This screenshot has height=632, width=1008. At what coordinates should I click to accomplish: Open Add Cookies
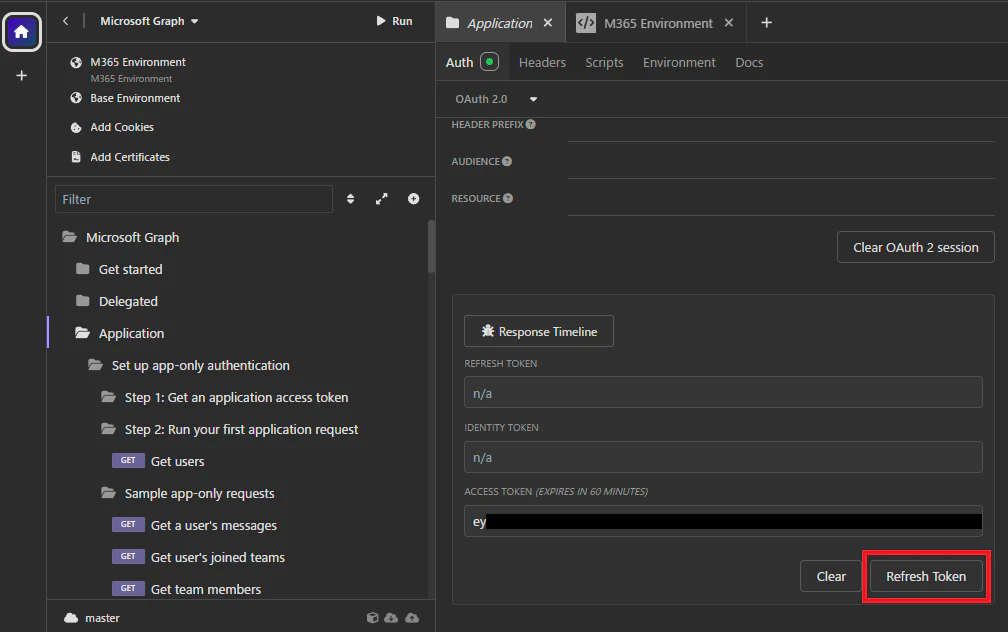pyautogui.click(x=122, y=127)
